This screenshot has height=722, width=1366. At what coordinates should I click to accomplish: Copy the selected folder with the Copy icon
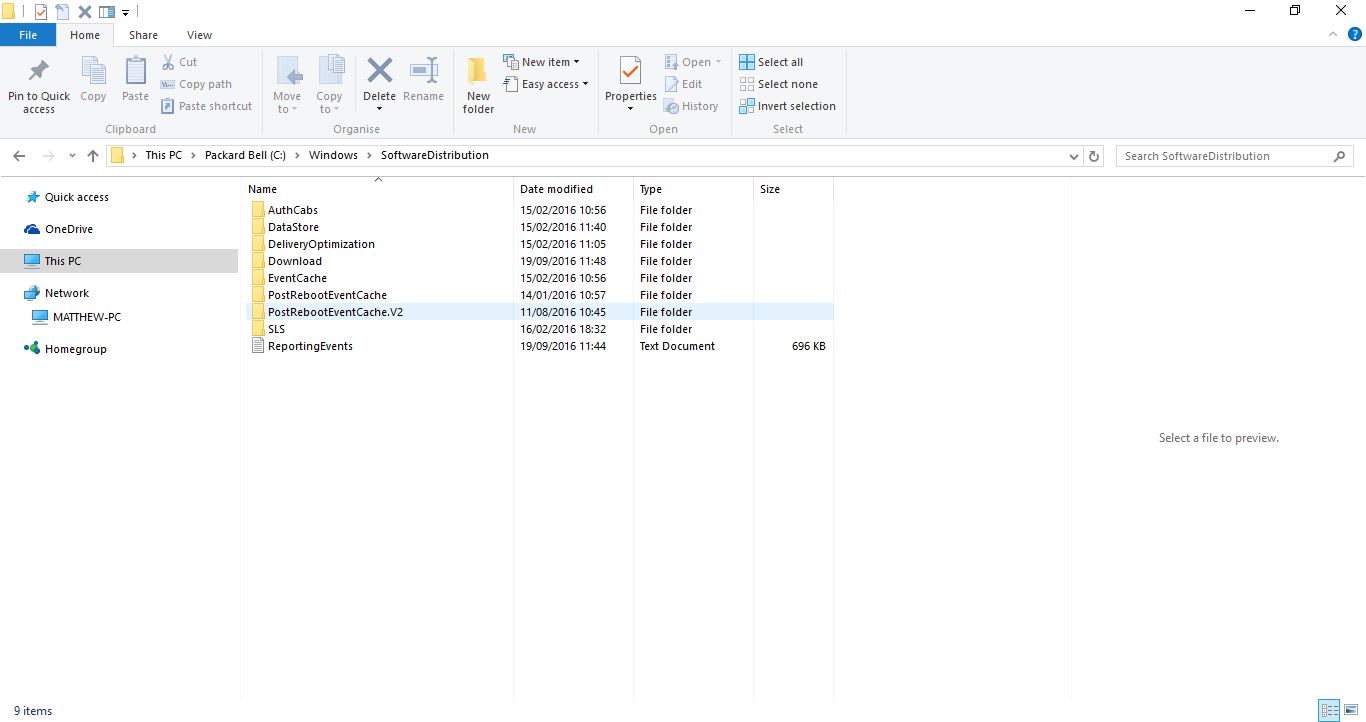click(93, 83)
